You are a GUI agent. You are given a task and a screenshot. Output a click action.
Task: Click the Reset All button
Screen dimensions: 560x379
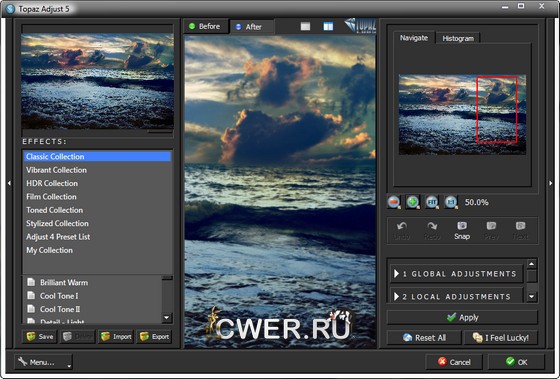point(424,338)
